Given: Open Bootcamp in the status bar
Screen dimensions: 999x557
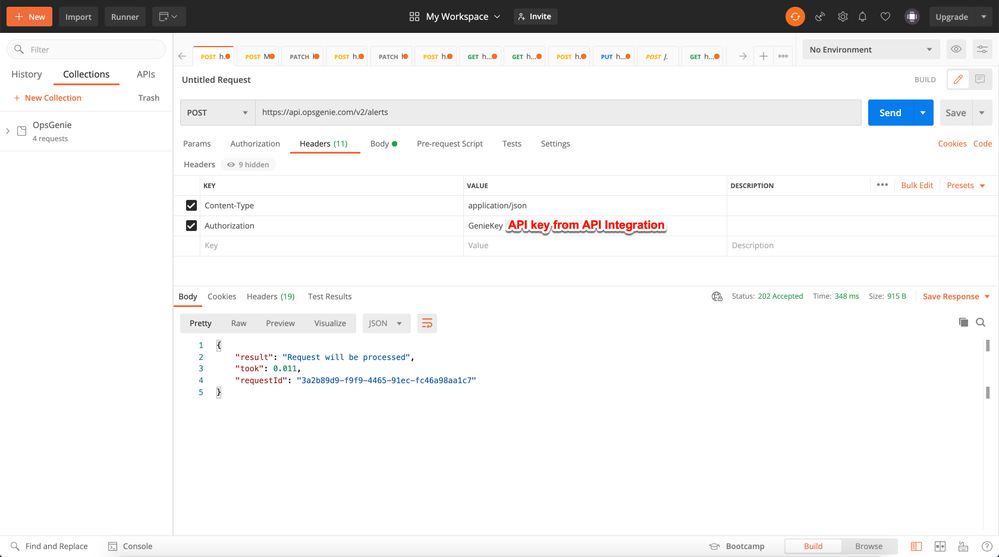Looking at the screenshot, I should 737,546.
